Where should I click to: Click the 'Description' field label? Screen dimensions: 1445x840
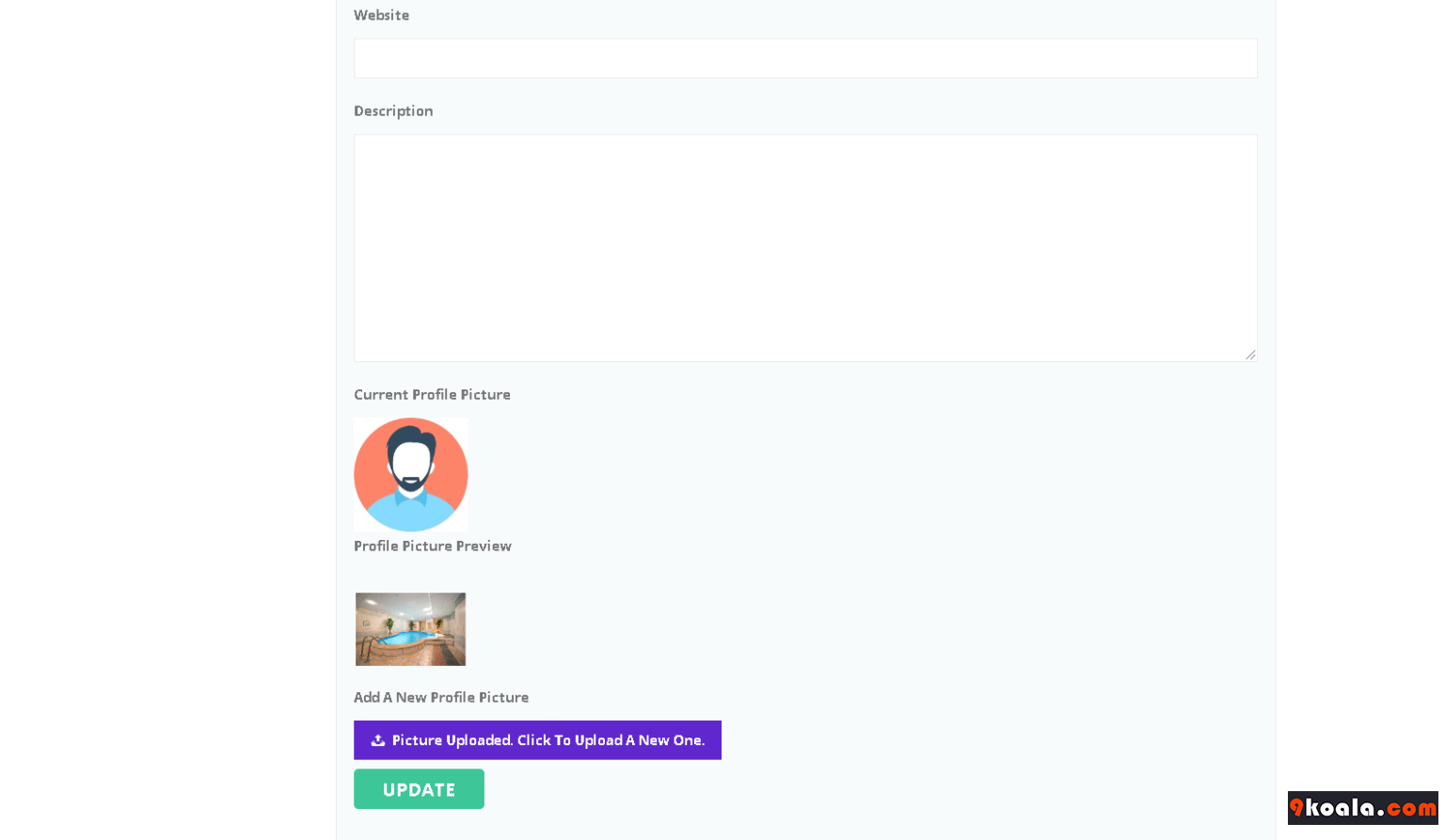point(393,111)
